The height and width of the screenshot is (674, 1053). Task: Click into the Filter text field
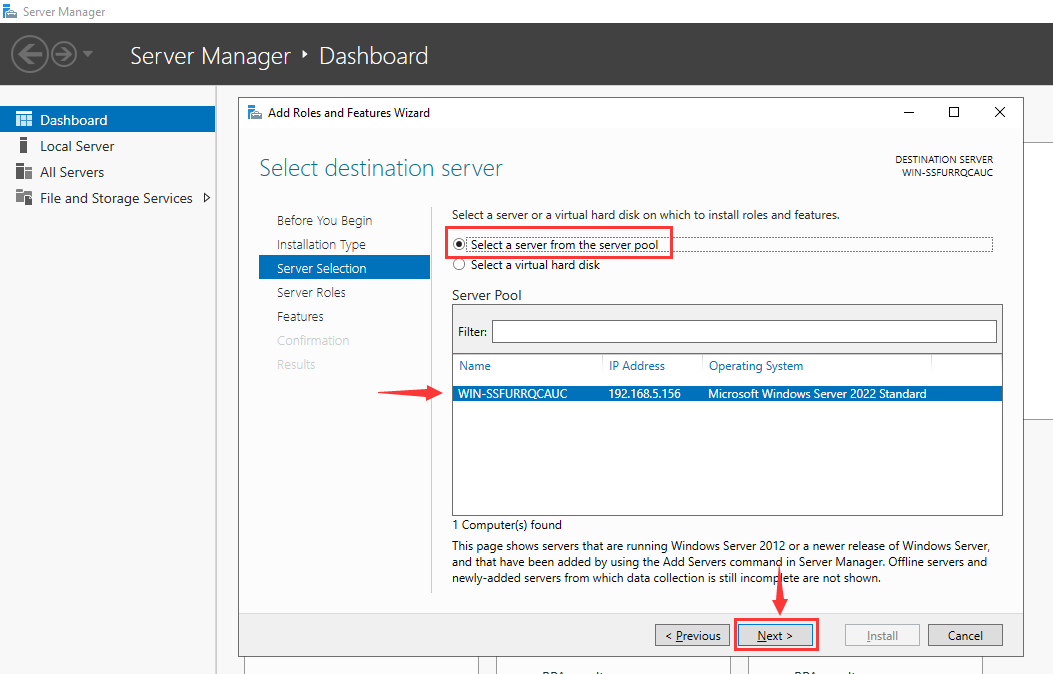pos(743,331)
